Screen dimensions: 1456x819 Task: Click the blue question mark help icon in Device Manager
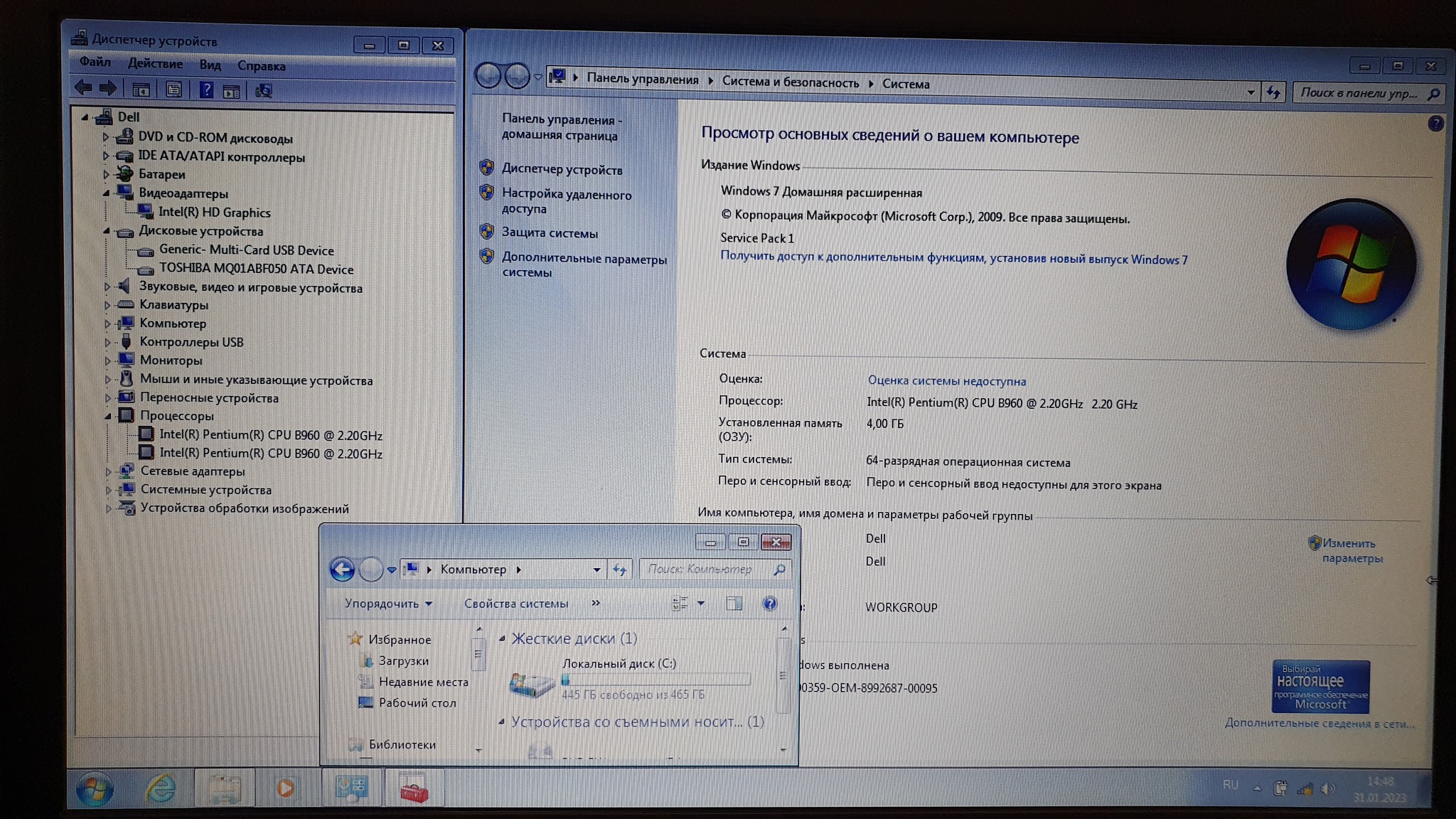coord(206,90)
